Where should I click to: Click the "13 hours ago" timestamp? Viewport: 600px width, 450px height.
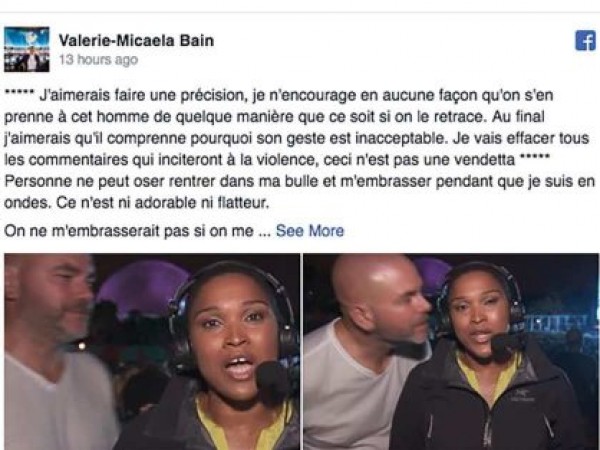tap(98, 60)
